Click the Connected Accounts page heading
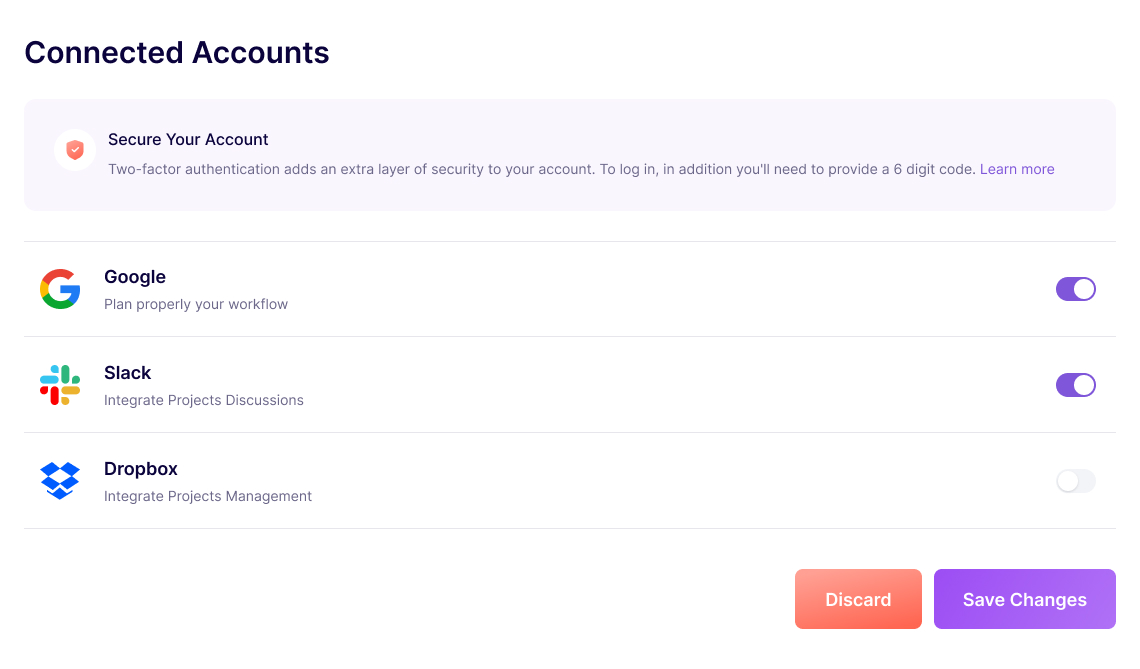The image size is (1140, 669). pyautogui.click(x=177, y=52)
